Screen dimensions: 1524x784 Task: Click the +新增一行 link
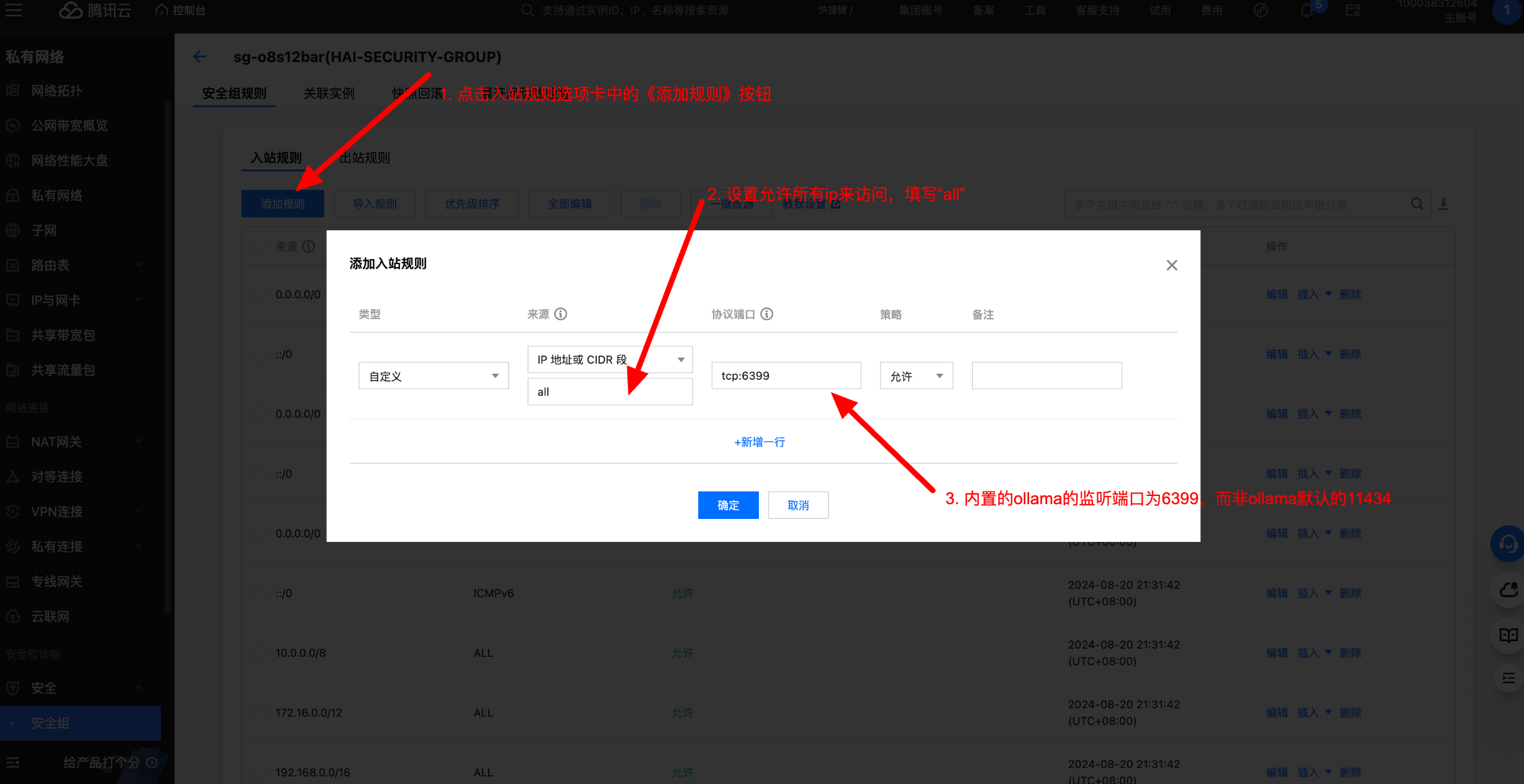click(x=760, y=442)
